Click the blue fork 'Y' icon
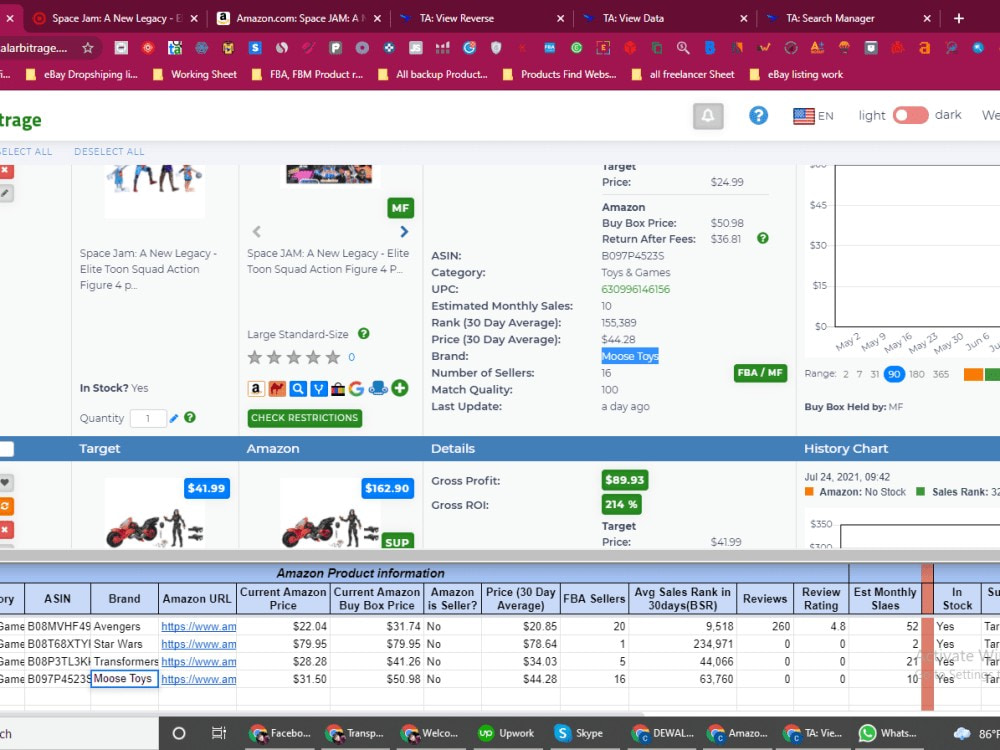1000x750 pixels. coord(319,388)
